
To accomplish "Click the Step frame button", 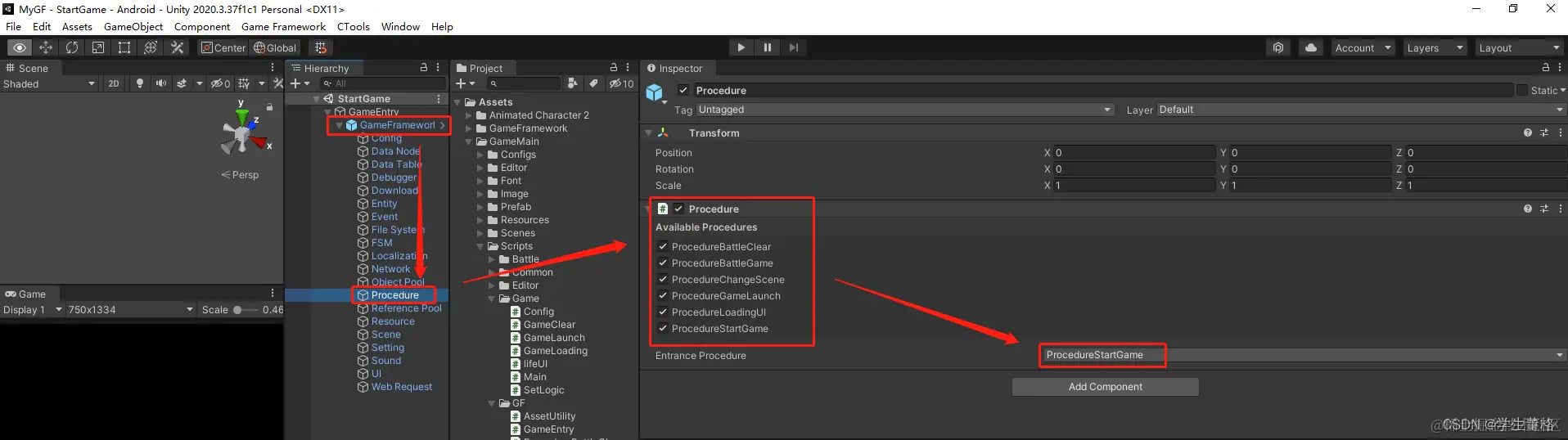I will pos(793,47).
